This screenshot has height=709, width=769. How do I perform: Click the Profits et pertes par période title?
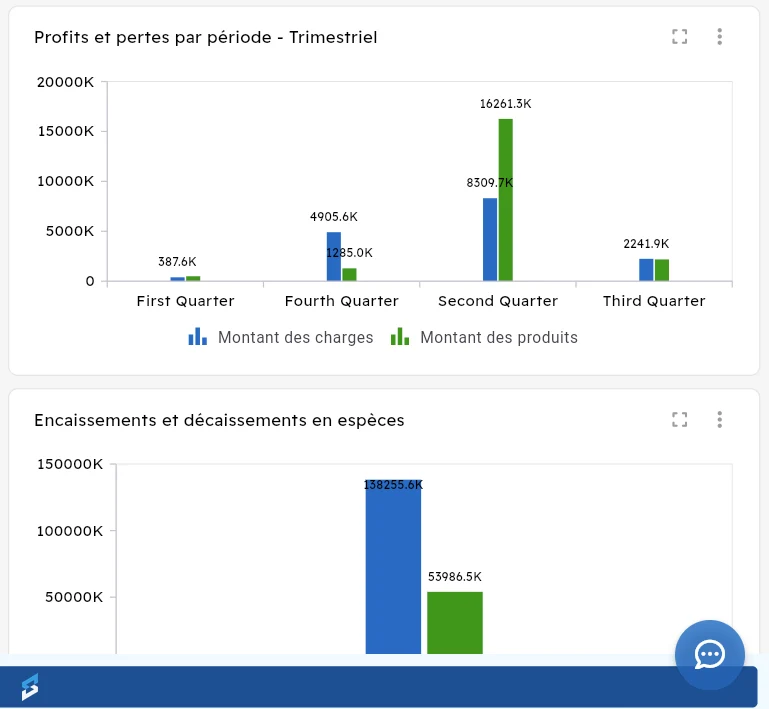coord(205,37)
